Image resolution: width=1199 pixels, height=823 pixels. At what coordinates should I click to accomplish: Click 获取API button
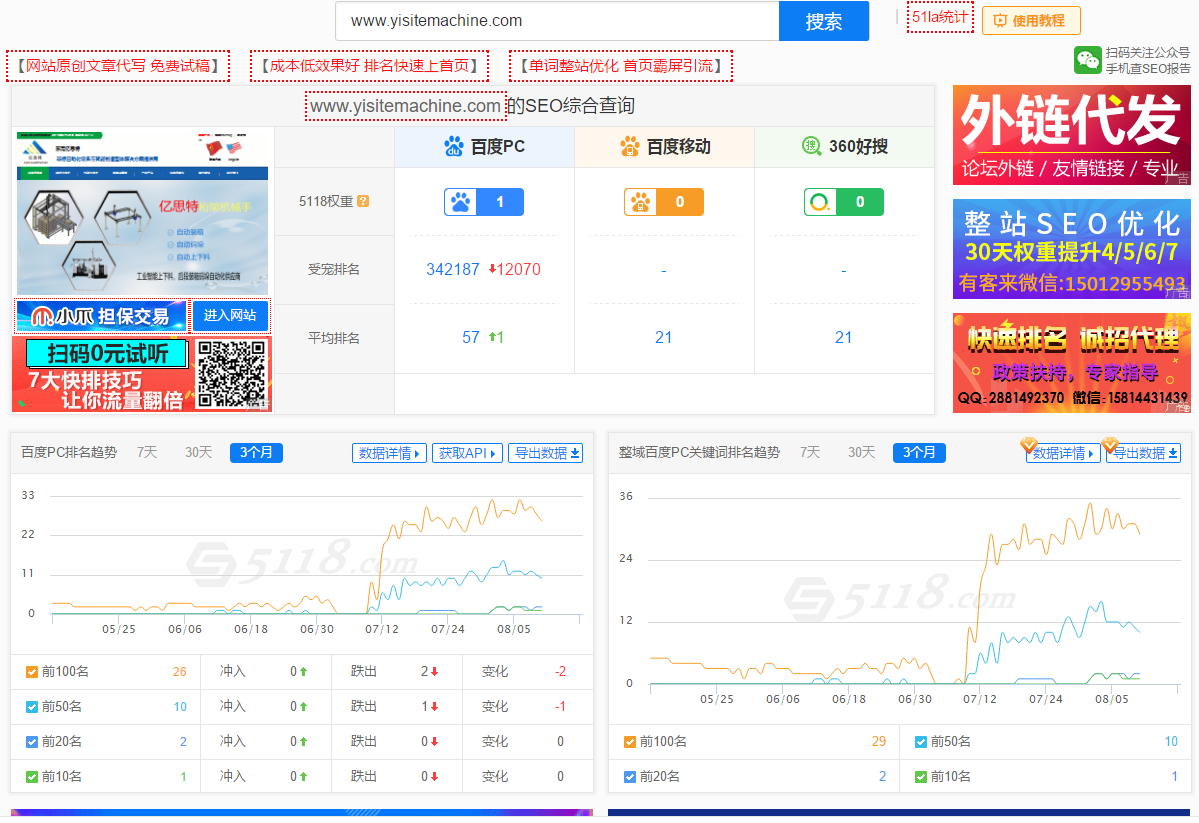[467, 453]
